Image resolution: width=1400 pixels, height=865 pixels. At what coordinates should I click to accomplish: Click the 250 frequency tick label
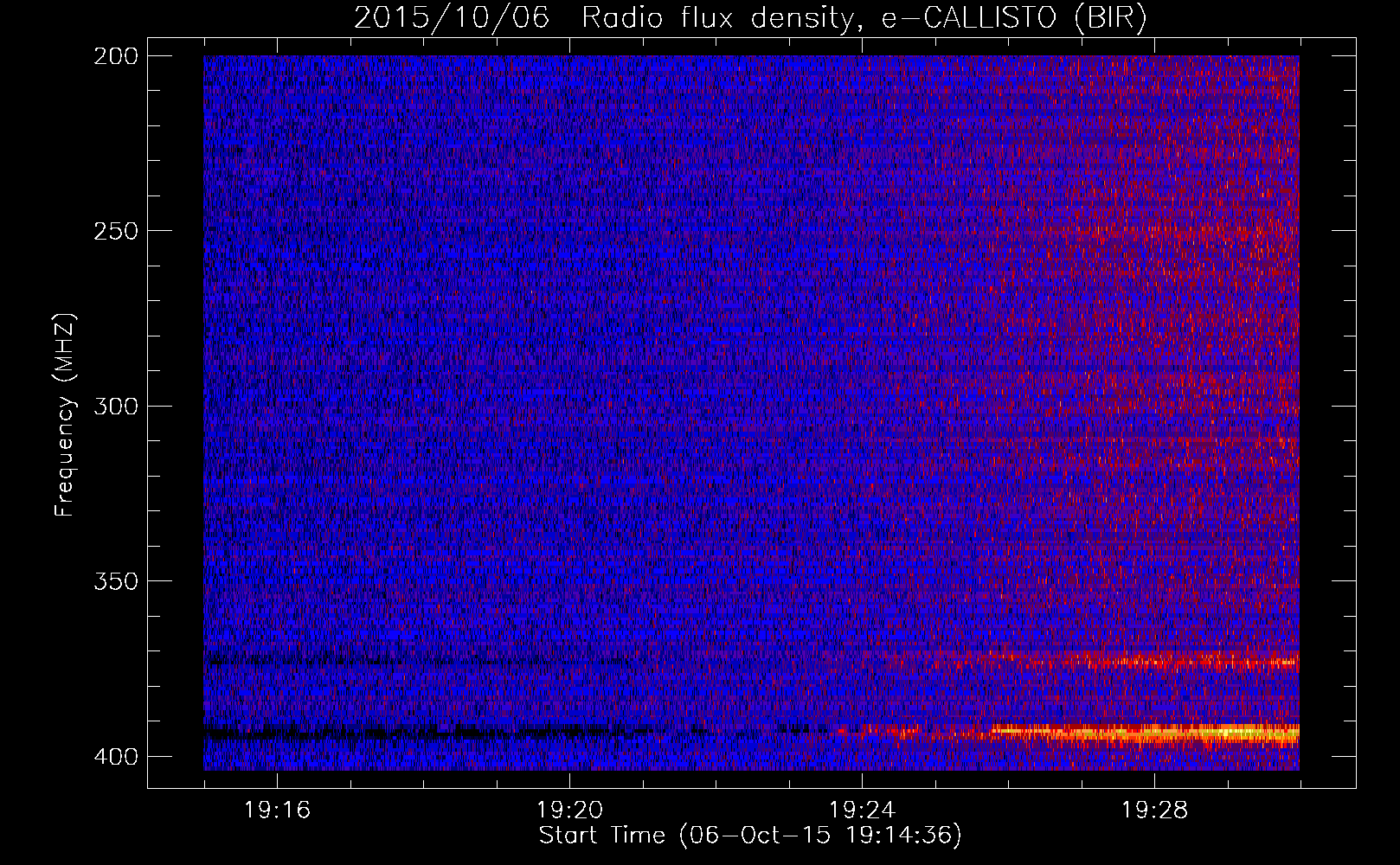pyautogui.click(x=115, y=231)
